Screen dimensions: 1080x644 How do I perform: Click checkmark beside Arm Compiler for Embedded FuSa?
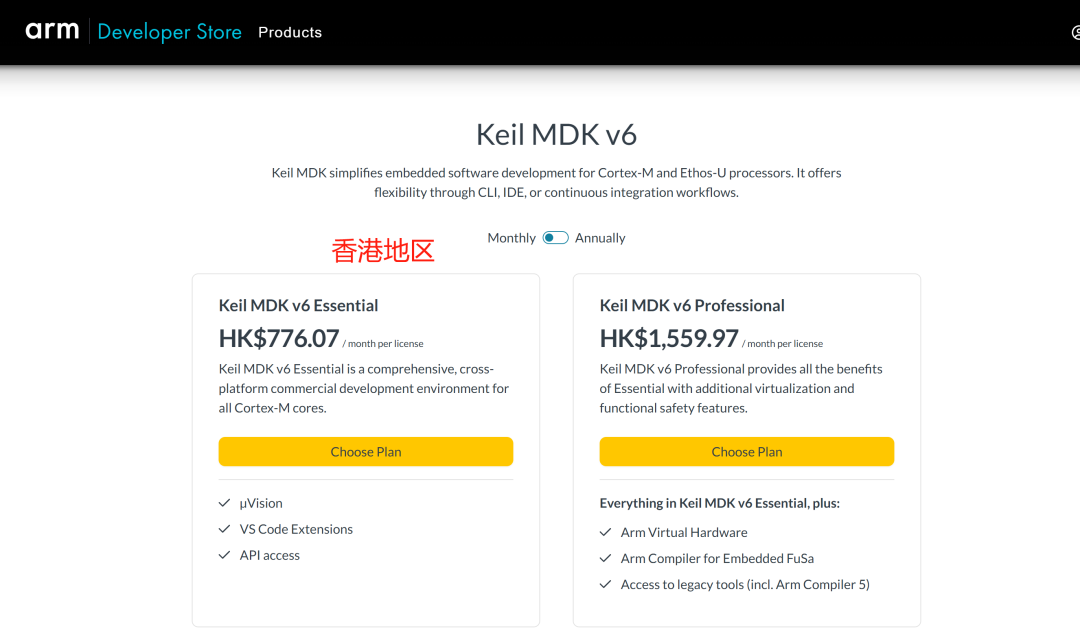click(605, 559)
